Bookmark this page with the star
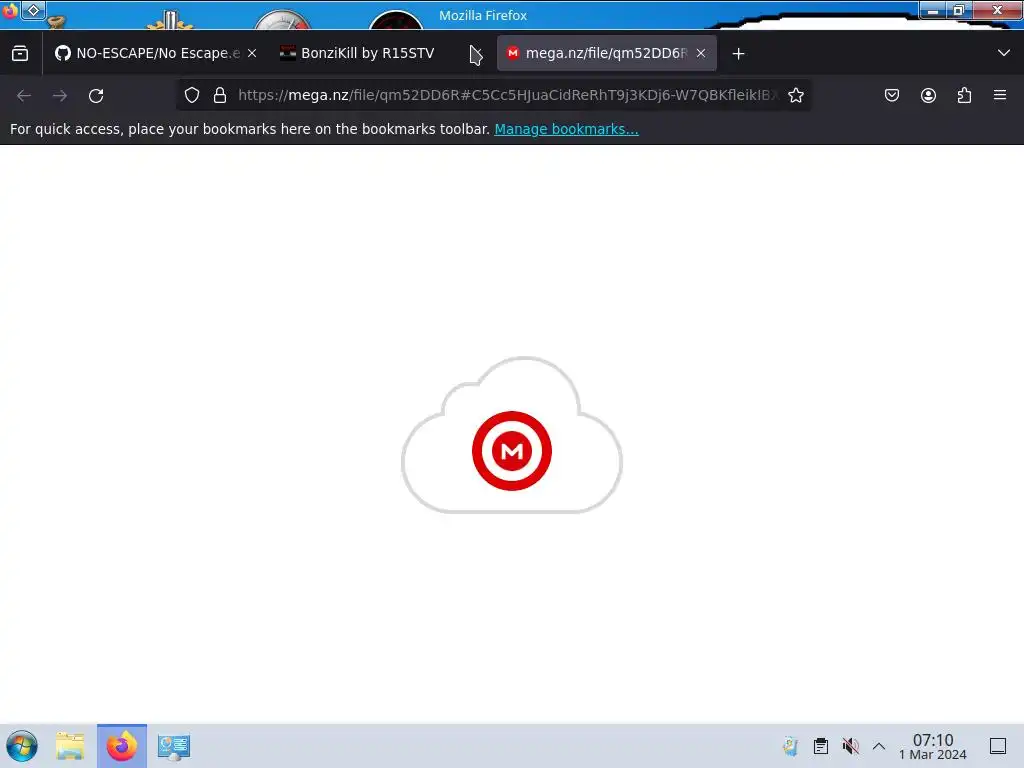This screenshot has height=768, width=1024. click(795, 95)
